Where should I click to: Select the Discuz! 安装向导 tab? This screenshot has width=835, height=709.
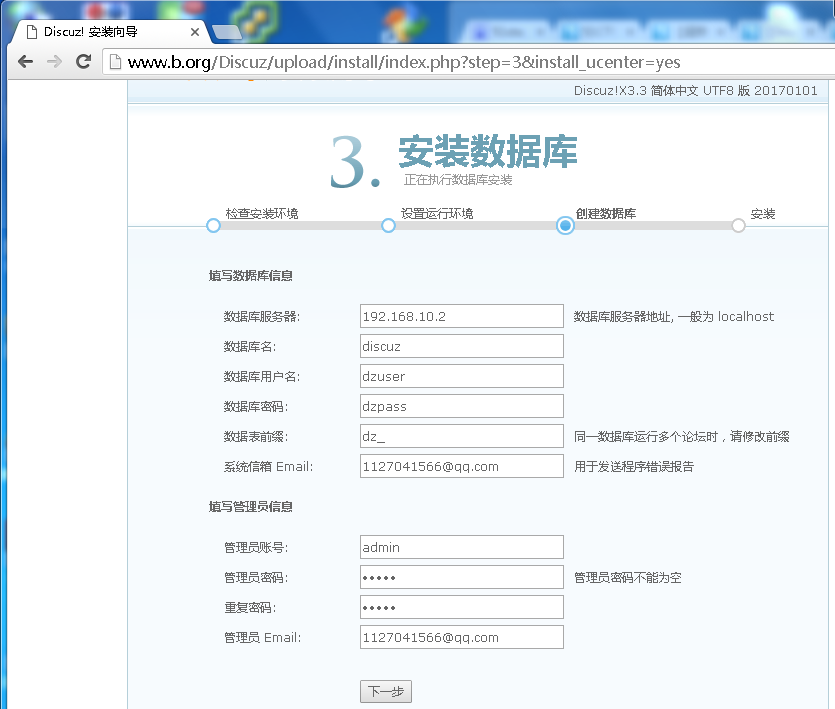[x=109, y=32]
